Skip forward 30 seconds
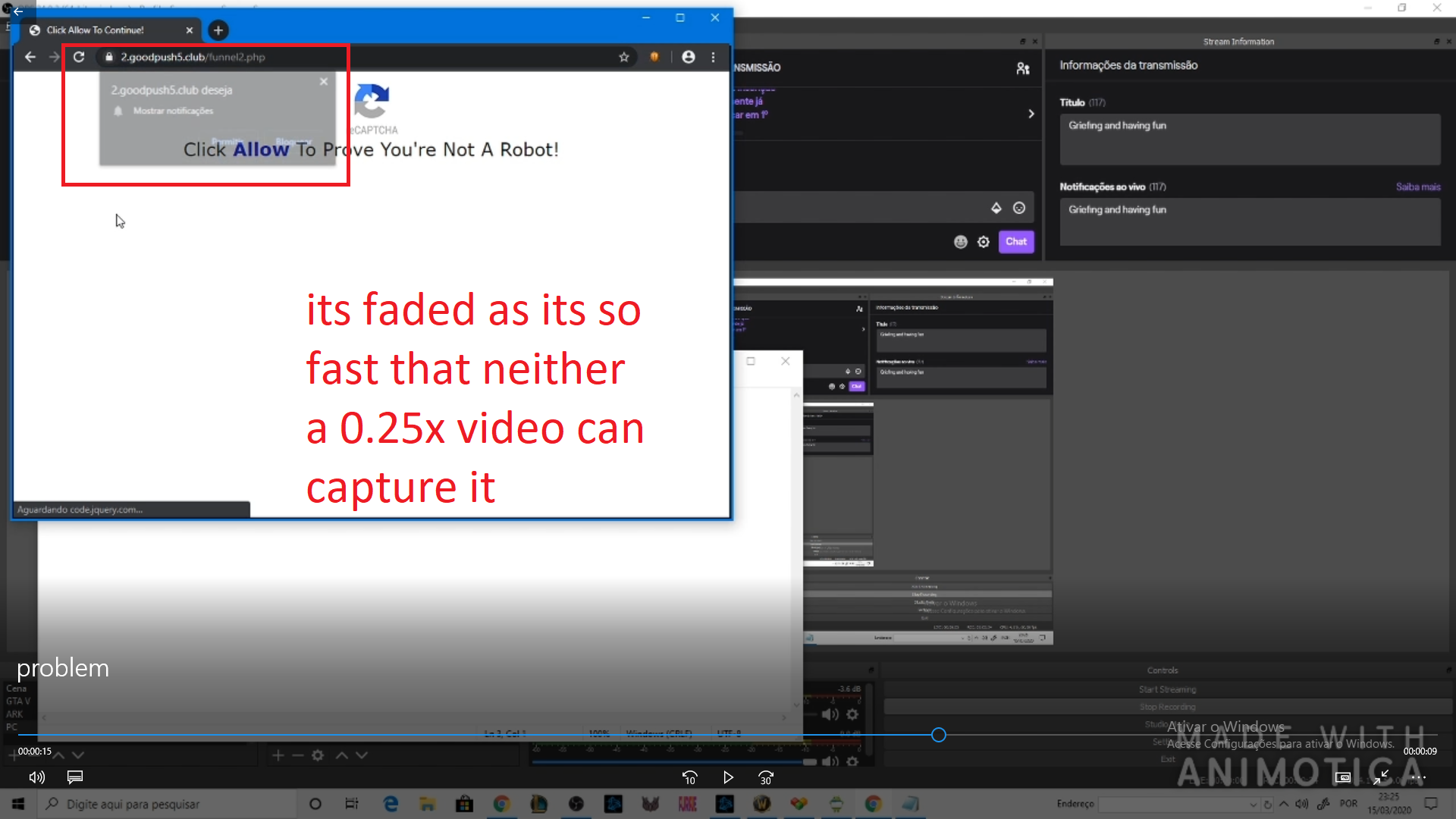 pyautogui.click(x=766, y=778)
